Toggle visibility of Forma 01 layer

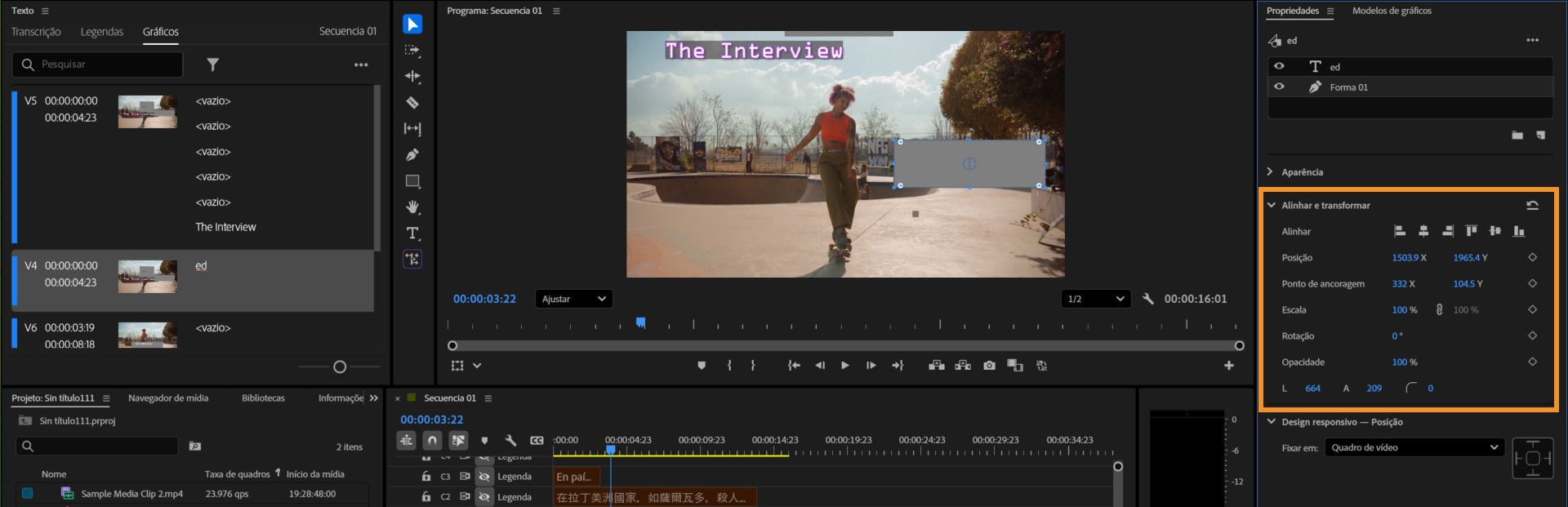click(1279, 87)
